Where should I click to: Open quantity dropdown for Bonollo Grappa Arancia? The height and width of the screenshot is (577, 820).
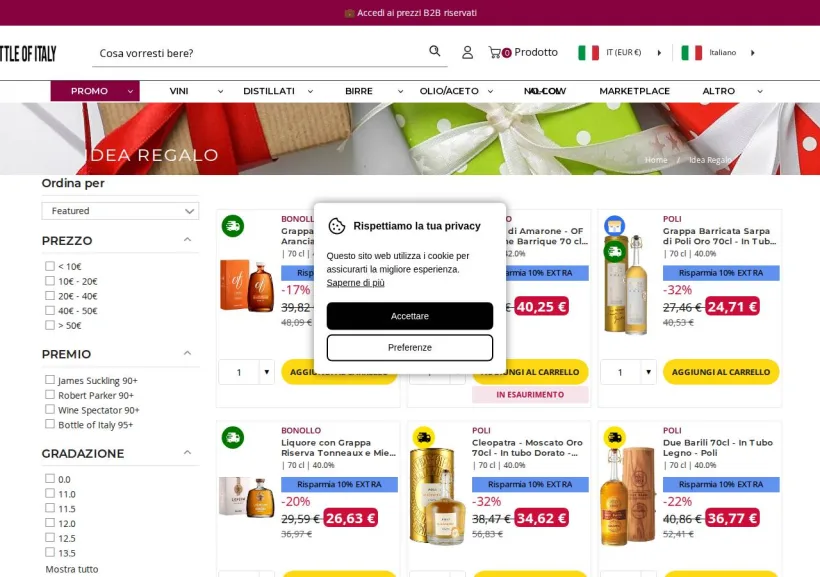266,372
